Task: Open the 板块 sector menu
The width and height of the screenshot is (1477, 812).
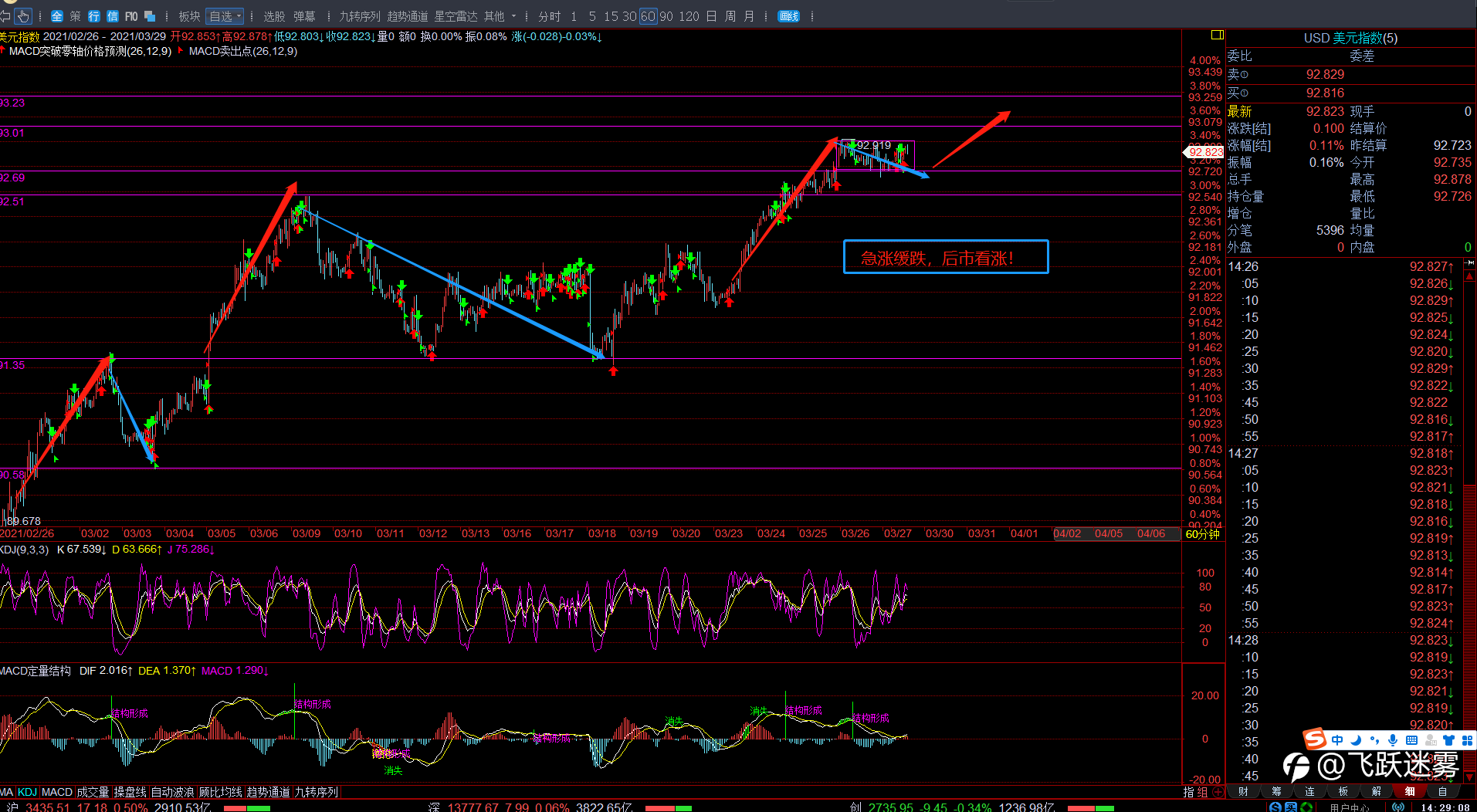Action: 189,15
